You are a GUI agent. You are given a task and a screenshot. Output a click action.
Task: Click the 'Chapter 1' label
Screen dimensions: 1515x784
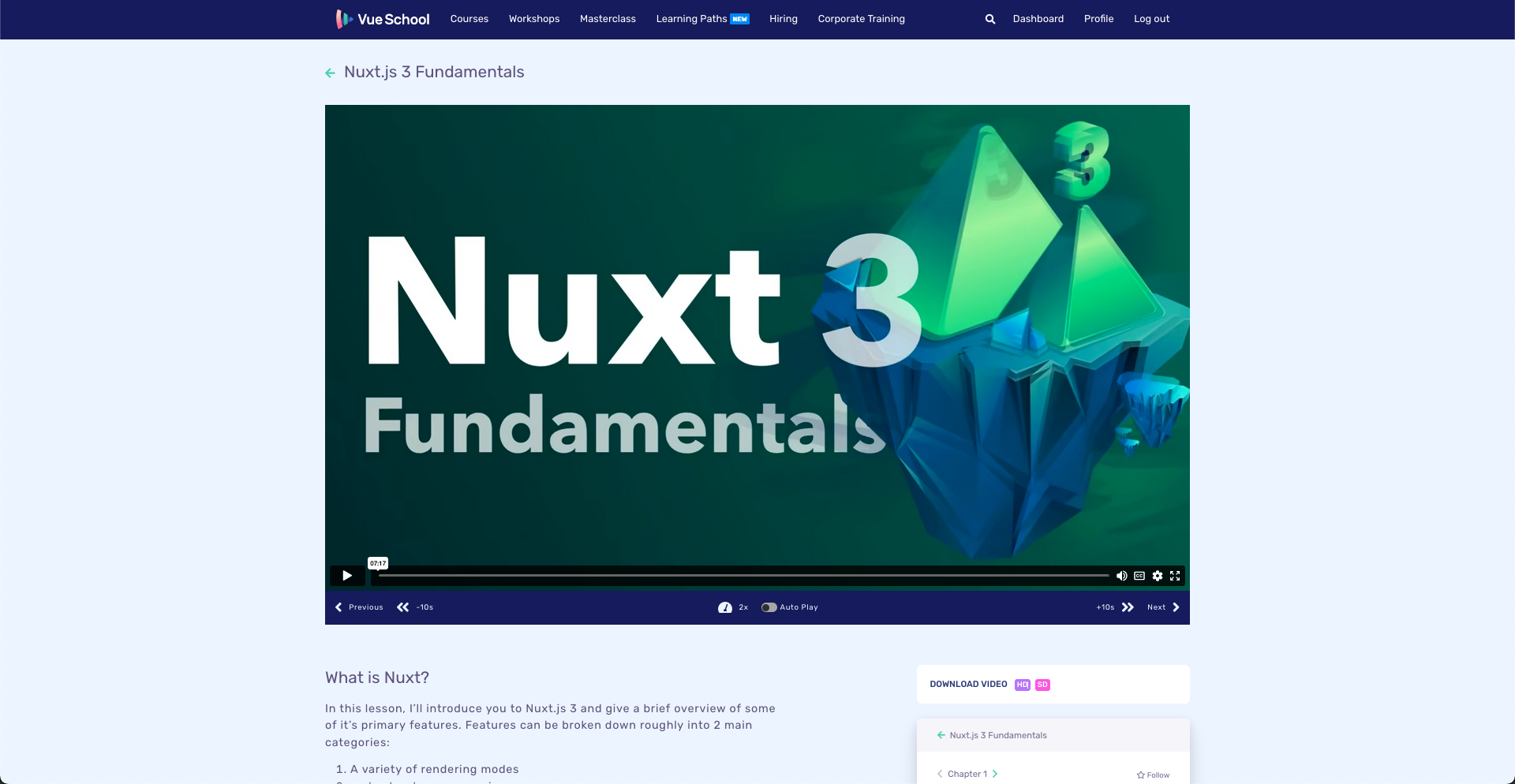[967, 774]
